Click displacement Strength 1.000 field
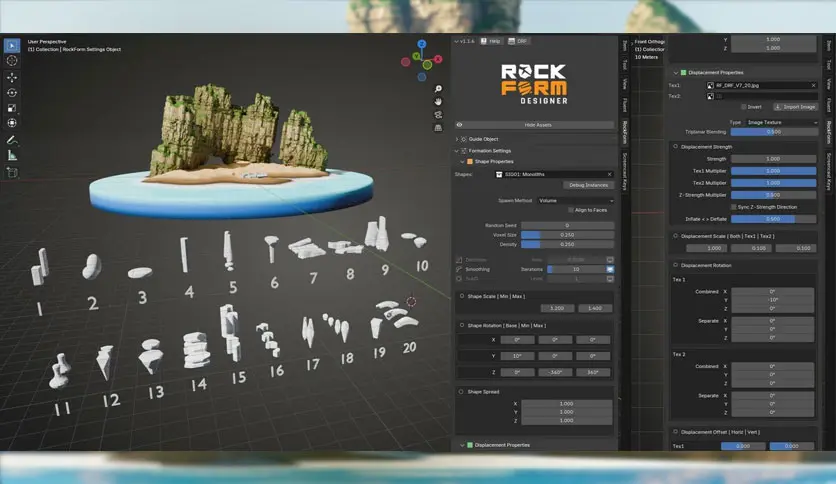This screenshot has width=836, height=484. pos(773,159)
